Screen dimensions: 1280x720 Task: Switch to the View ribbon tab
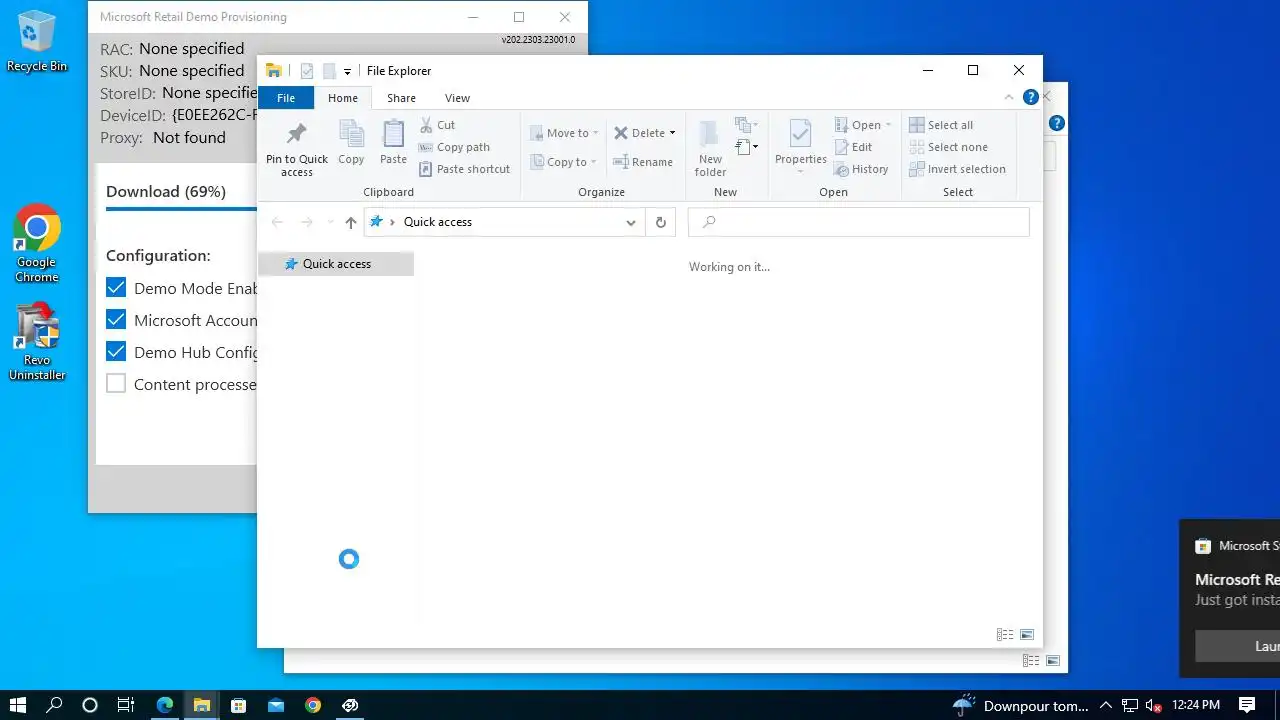pos(457,98)
